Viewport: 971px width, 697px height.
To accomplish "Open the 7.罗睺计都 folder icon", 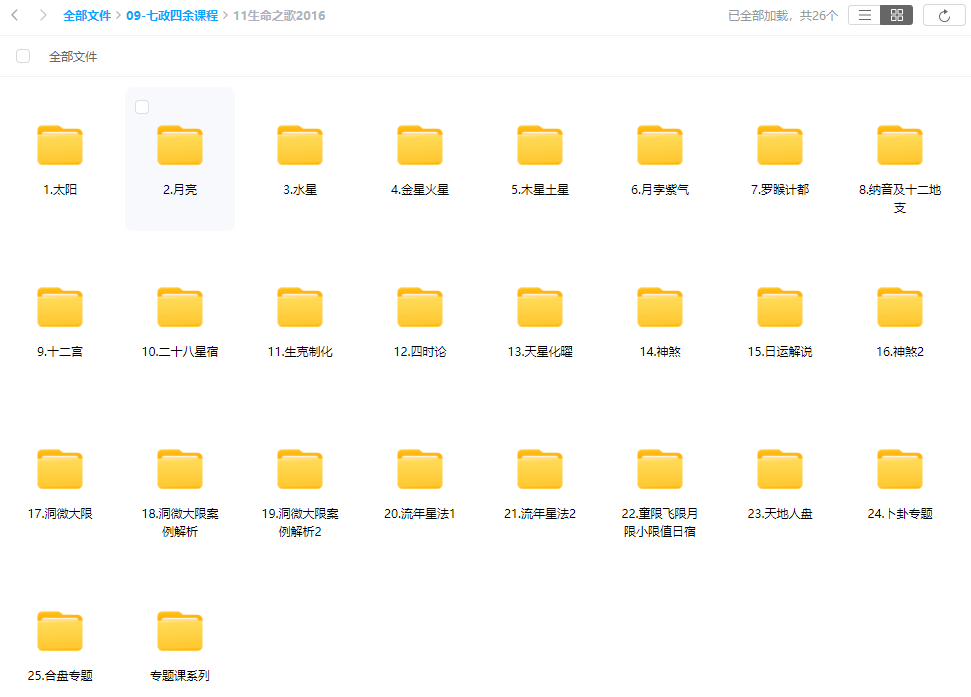I will [x=780, y=145].
